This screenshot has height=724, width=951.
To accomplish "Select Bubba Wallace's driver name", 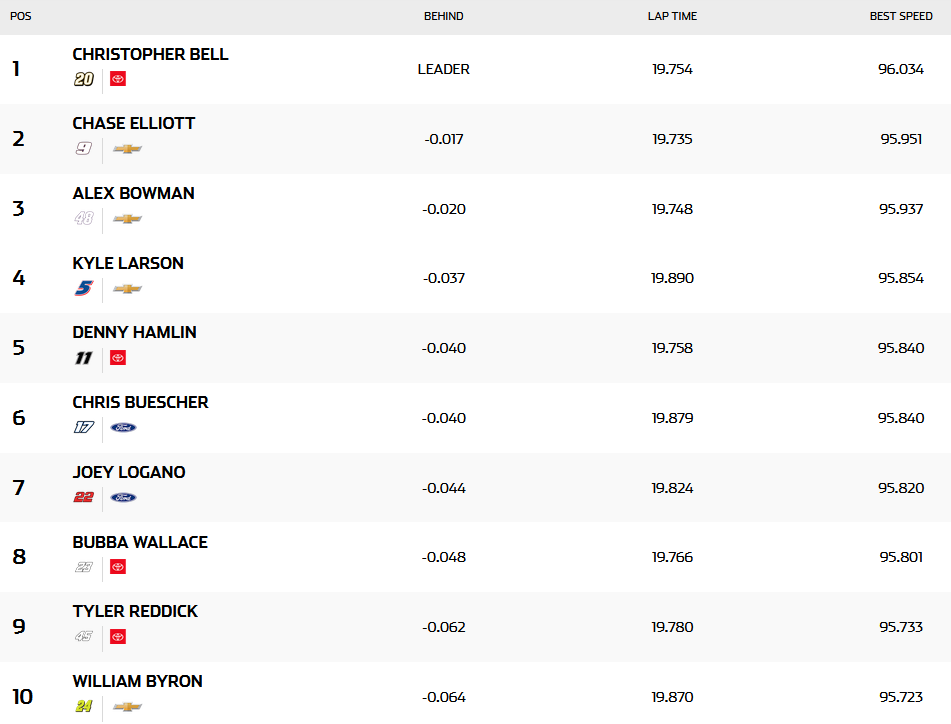I will coord(140,542).
